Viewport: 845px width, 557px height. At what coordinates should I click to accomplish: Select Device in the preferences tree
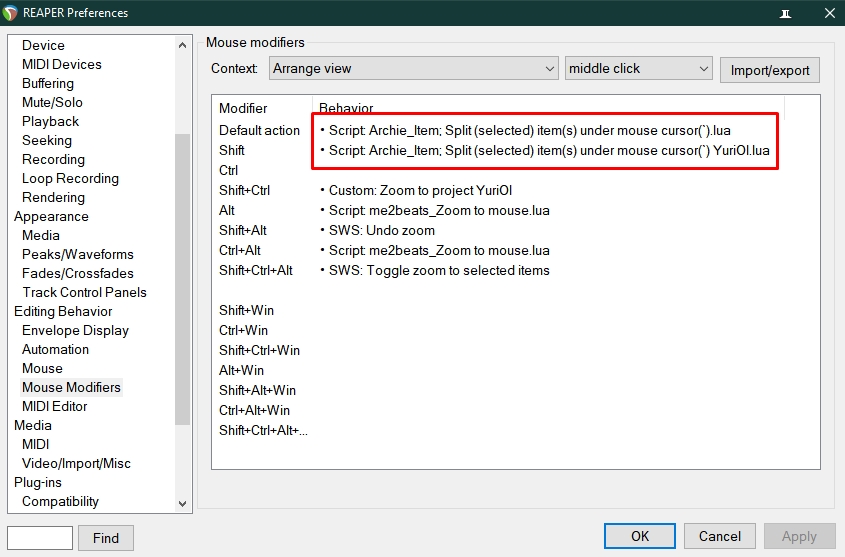click(x=43, y=45)
